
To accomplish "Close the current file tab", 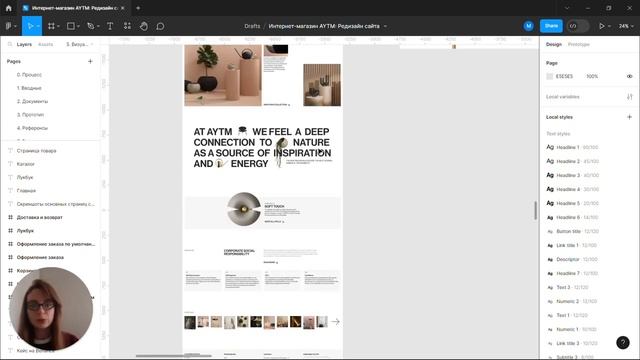I will click(123, 8).
